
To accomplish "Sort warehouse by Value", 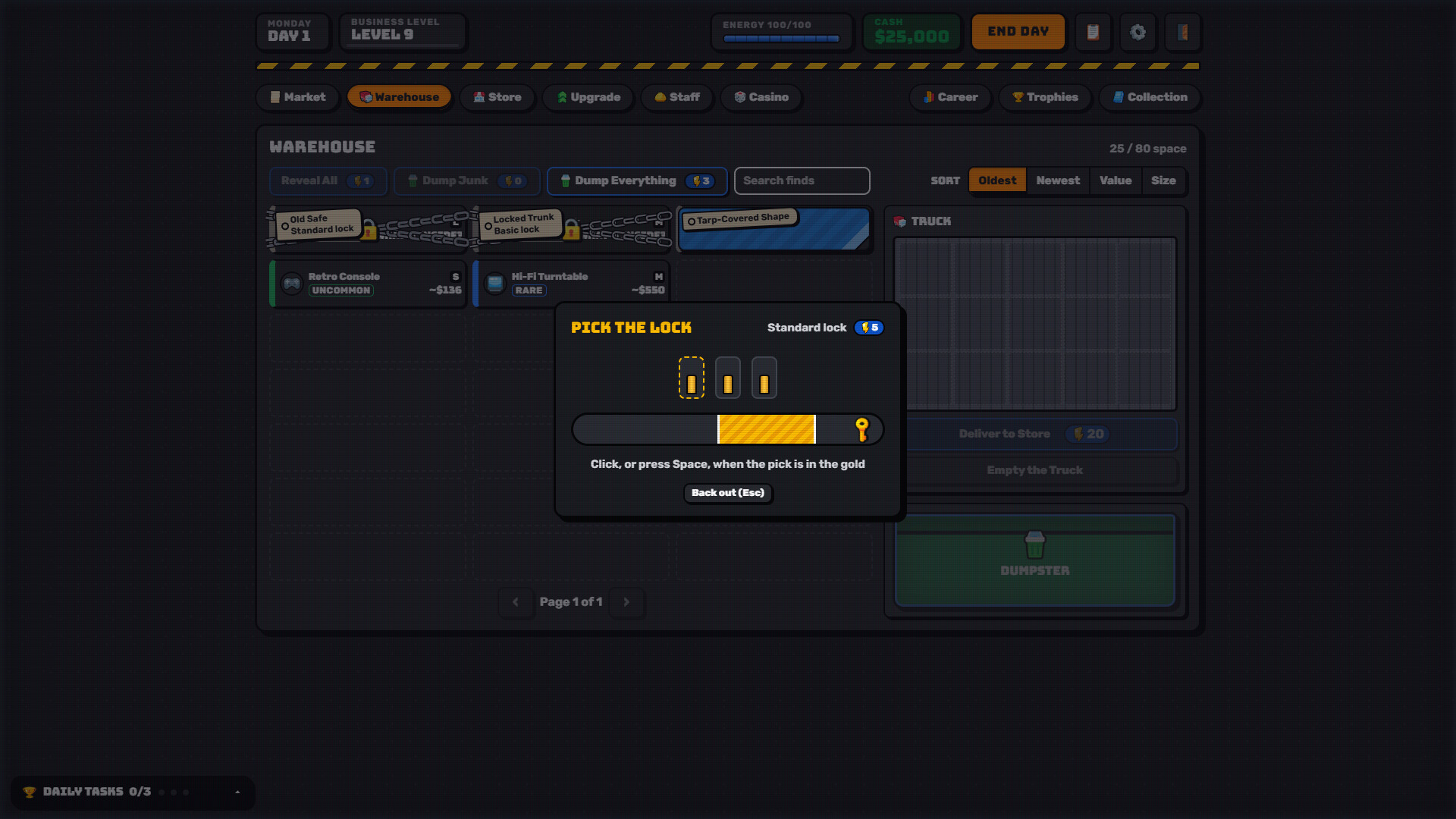I will (1116, 180).
